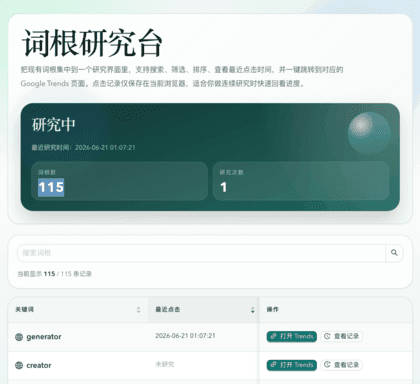Open Trends for creator
This screenshot has width=420, height=384.
pos(292,365)
